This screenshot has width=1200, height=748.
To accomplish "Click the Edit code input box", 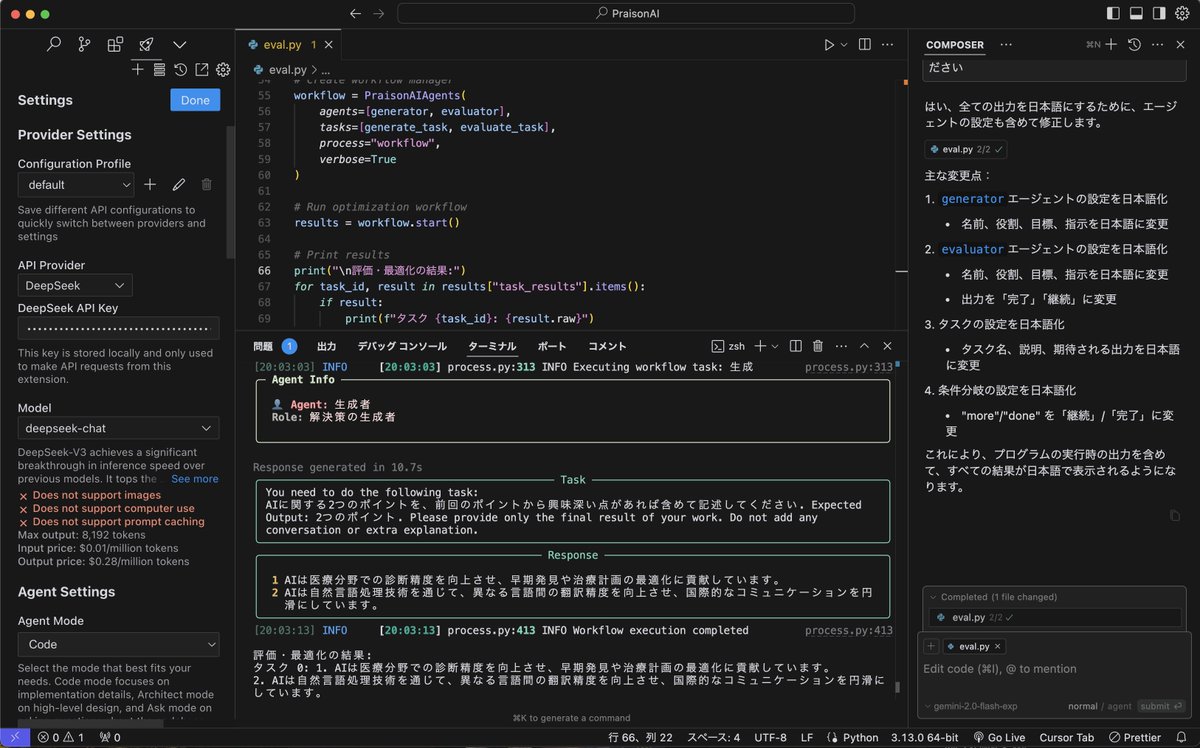I will (x=1054, y=669).
